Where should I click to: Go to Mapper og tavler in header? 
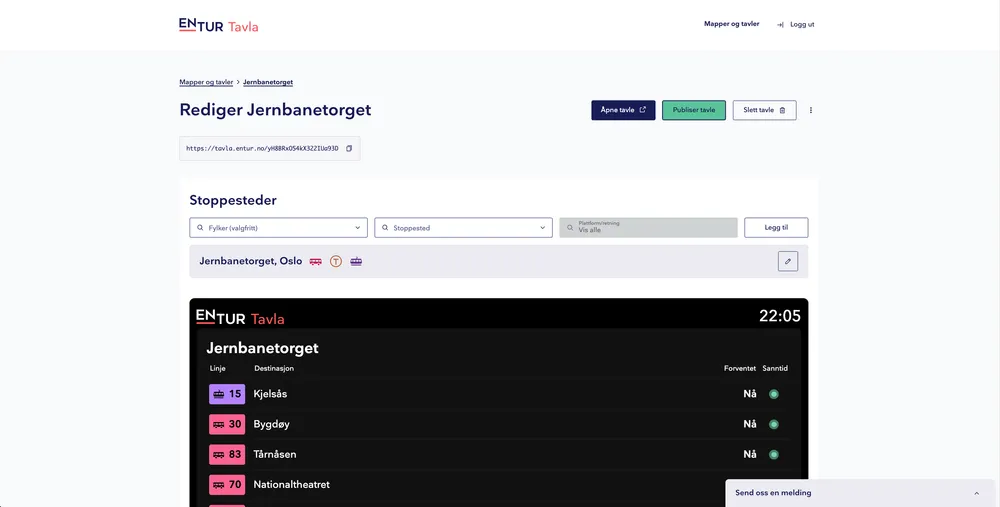731,24
